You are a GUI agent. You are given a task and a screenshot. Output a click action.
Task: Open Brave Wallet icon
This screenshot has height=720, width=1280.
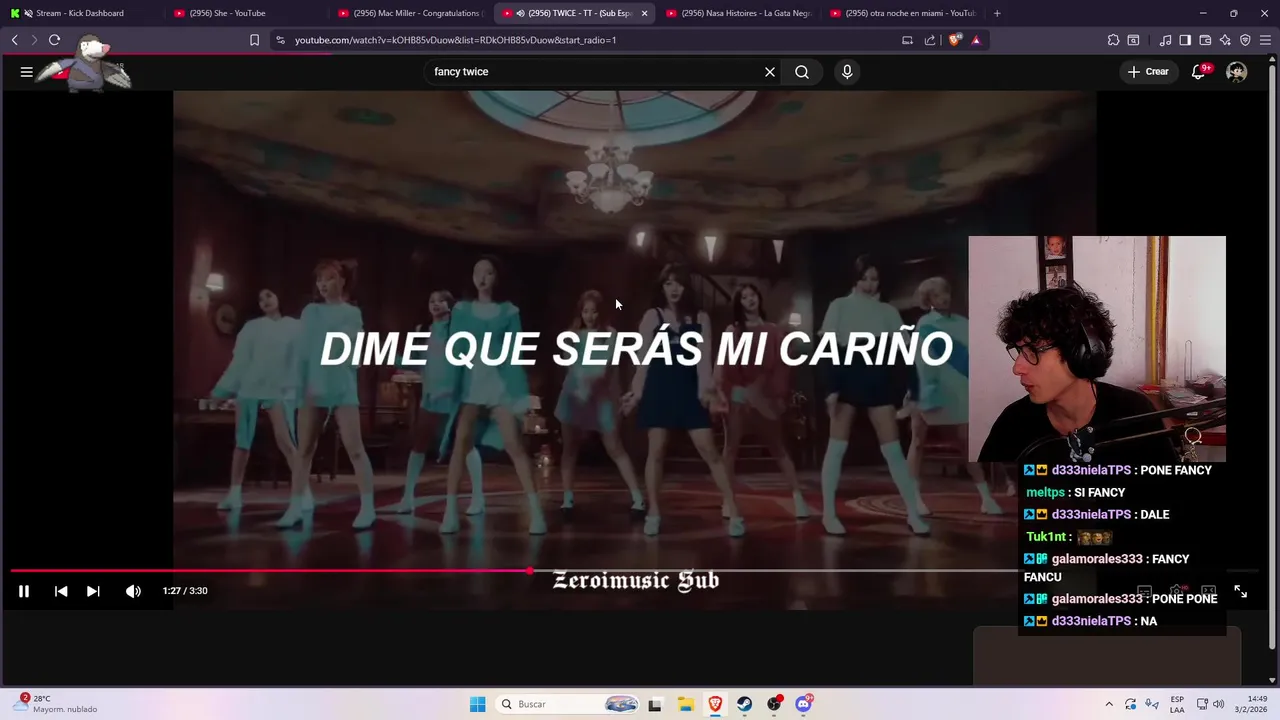1205,40
